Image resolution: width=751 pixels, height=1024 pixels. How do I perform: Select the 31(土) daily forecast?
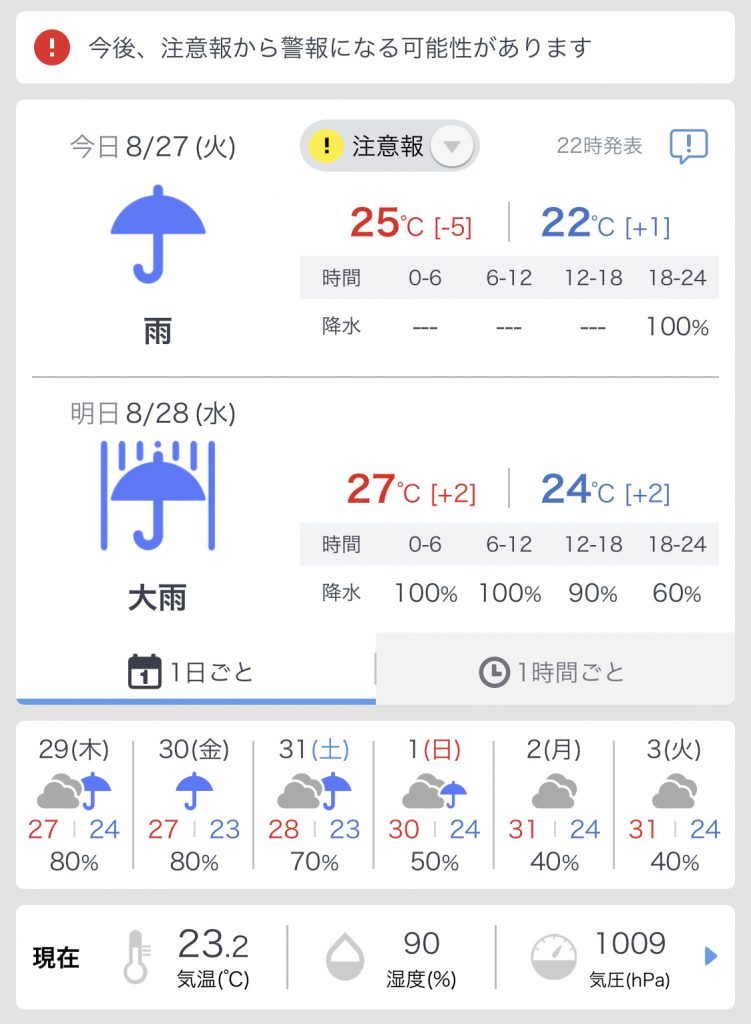tap(314, 805)
